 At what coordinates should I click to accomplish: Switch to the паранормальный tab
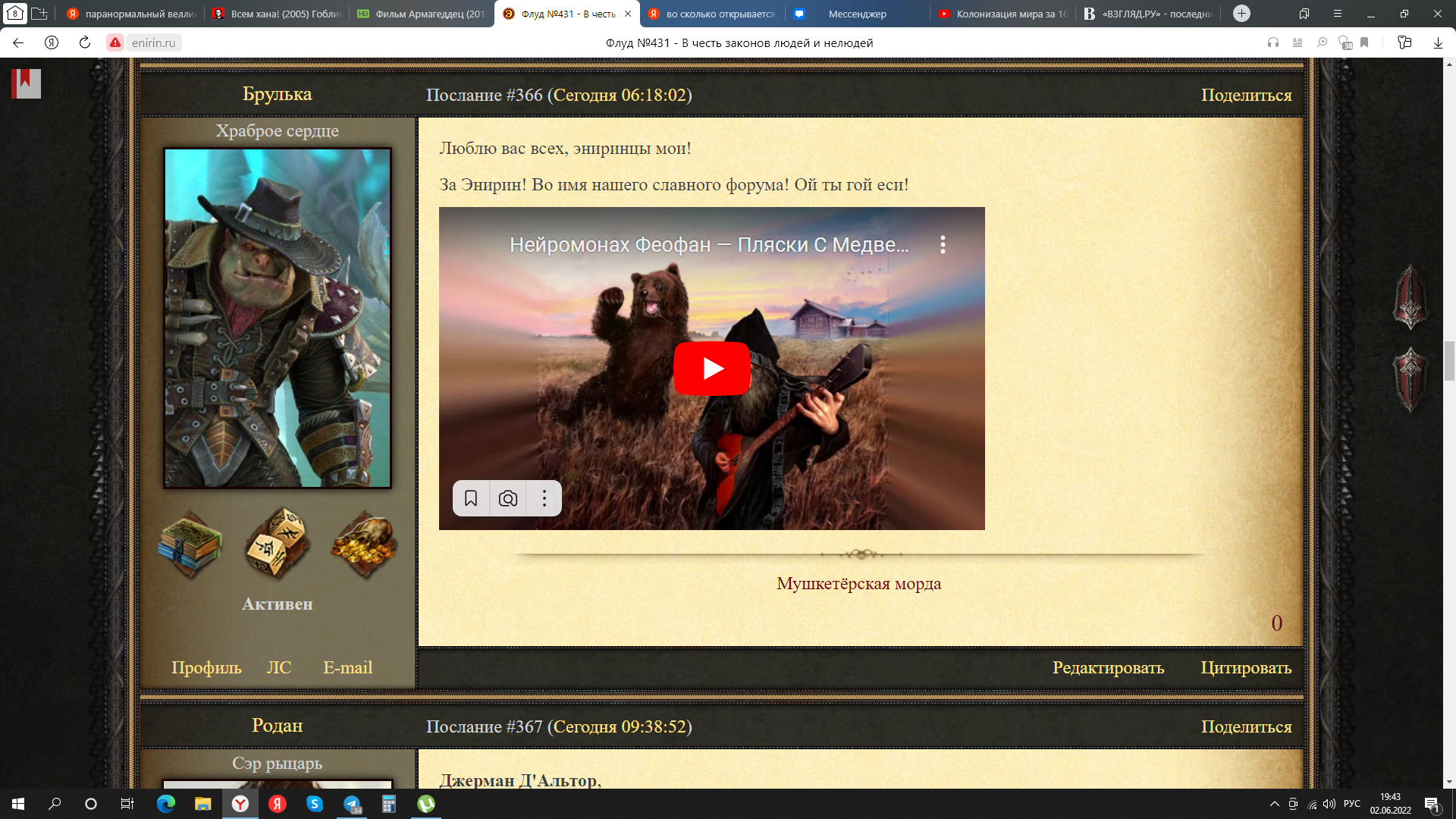[x=131, y=14]
